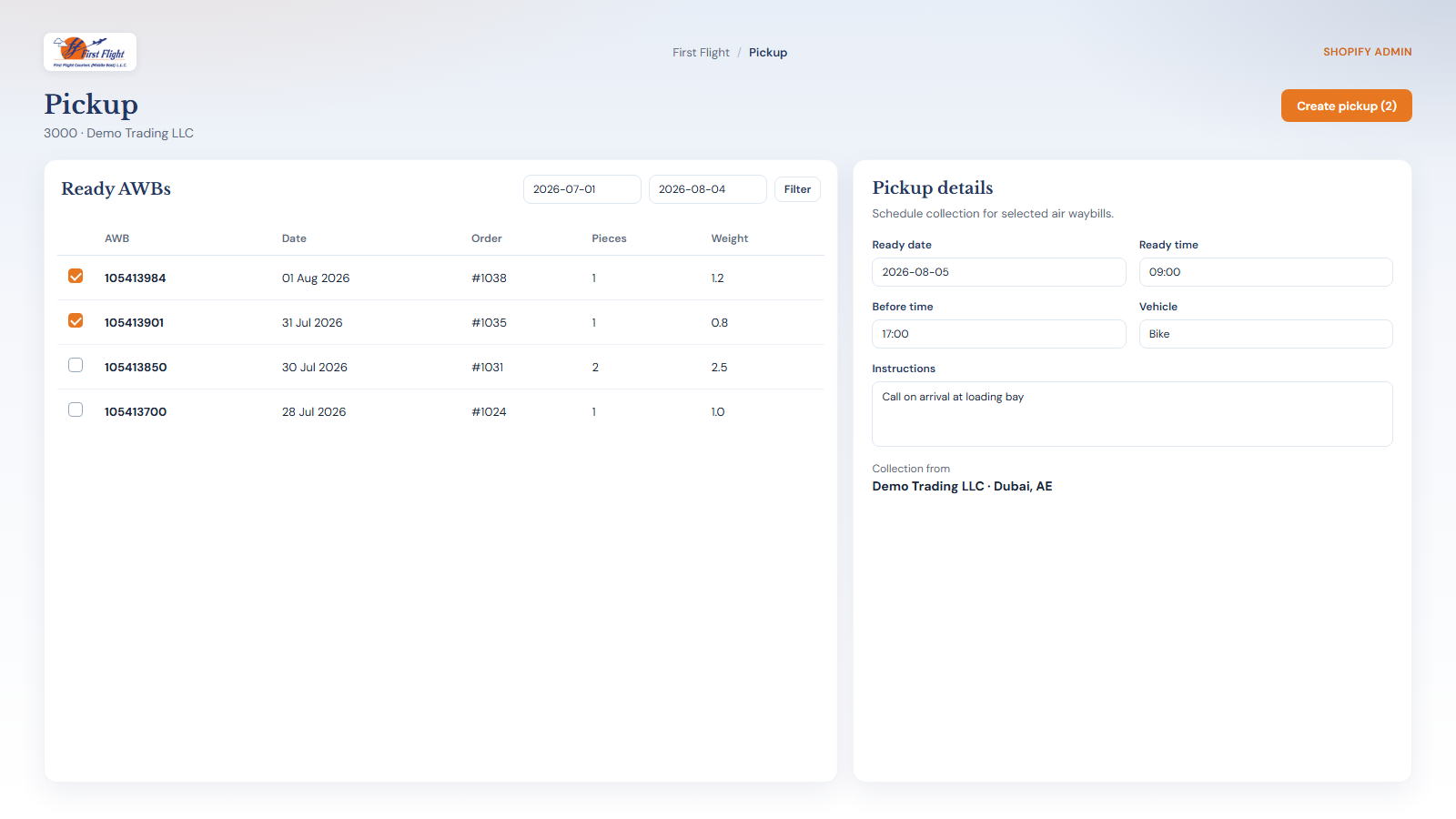
Task: Click the Pieces column header
Action: tap(609, 238)
